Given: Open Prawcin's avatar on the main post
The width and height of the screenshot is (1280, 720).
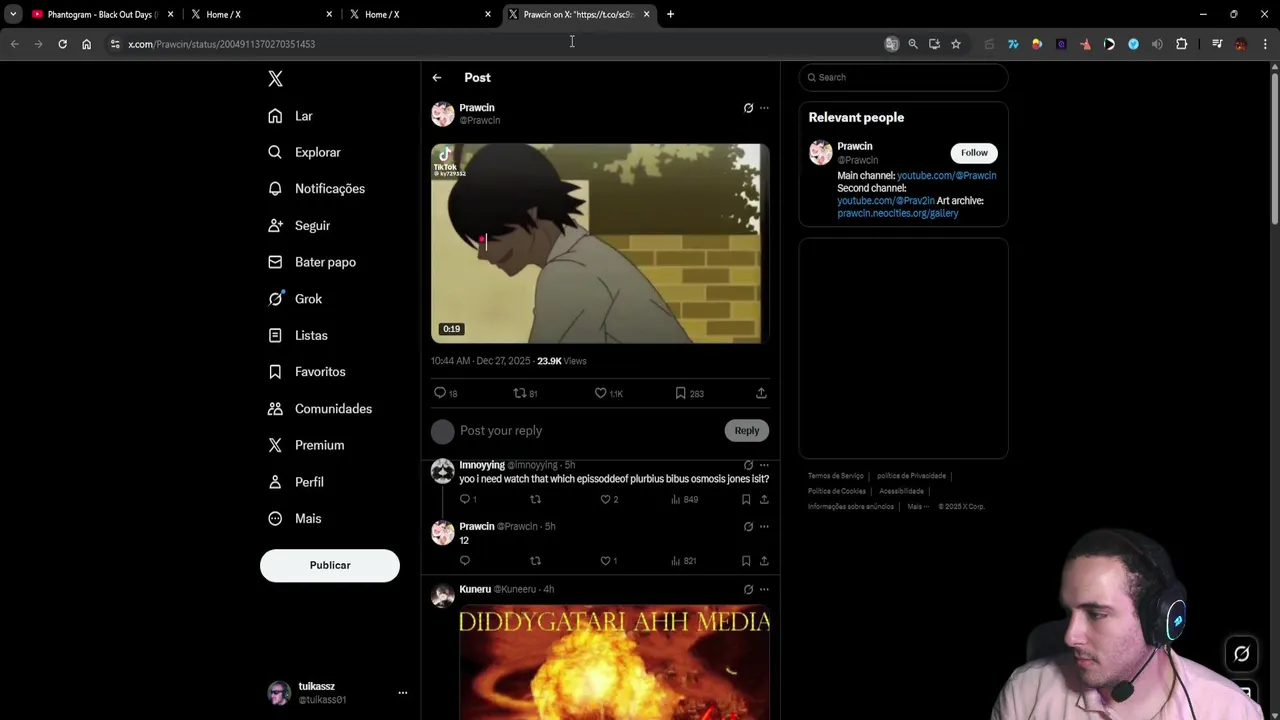Looking at the screenshot, I should tap(443, 114).
